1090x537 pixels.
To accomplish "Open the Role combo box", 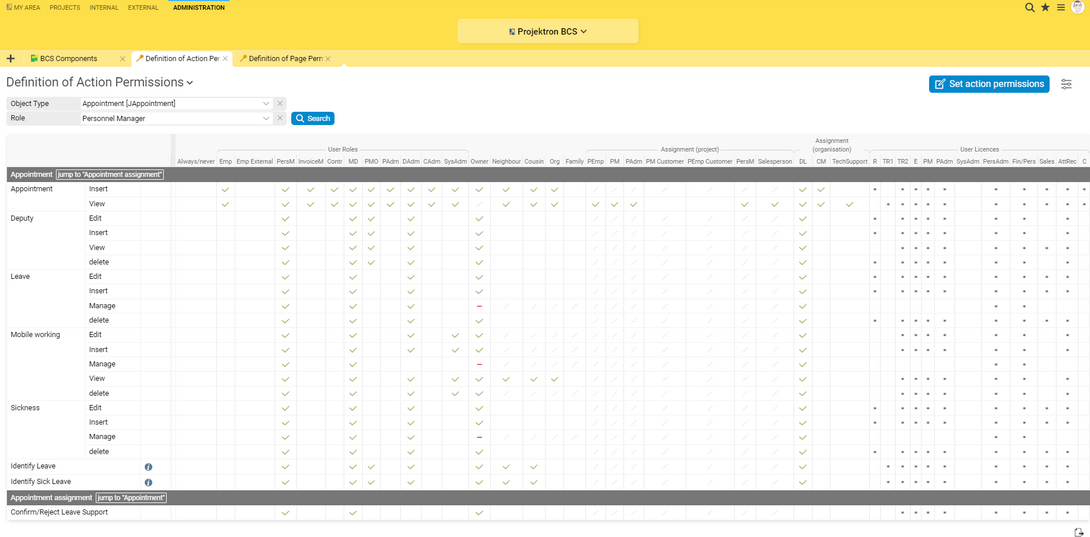I will point(175,118).
